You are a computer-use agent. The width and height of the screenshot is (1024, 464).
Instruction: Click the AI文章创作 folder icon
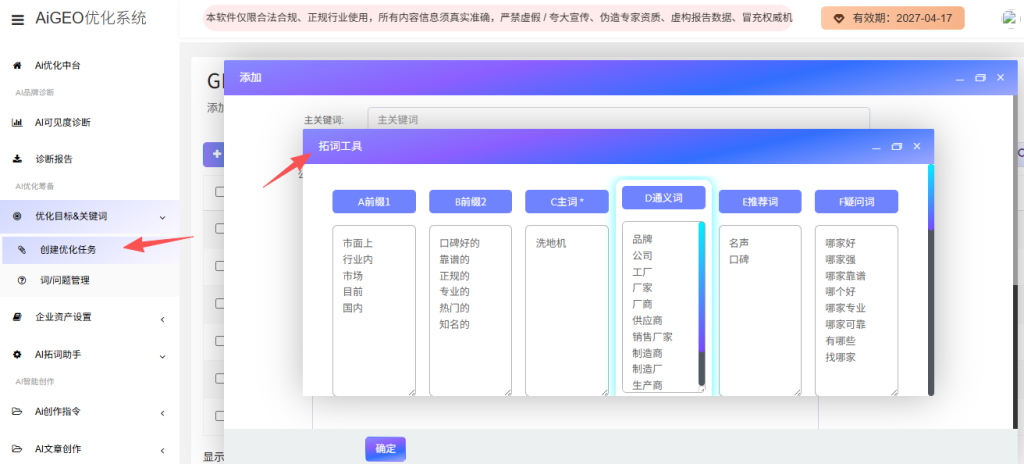point(18,449)
